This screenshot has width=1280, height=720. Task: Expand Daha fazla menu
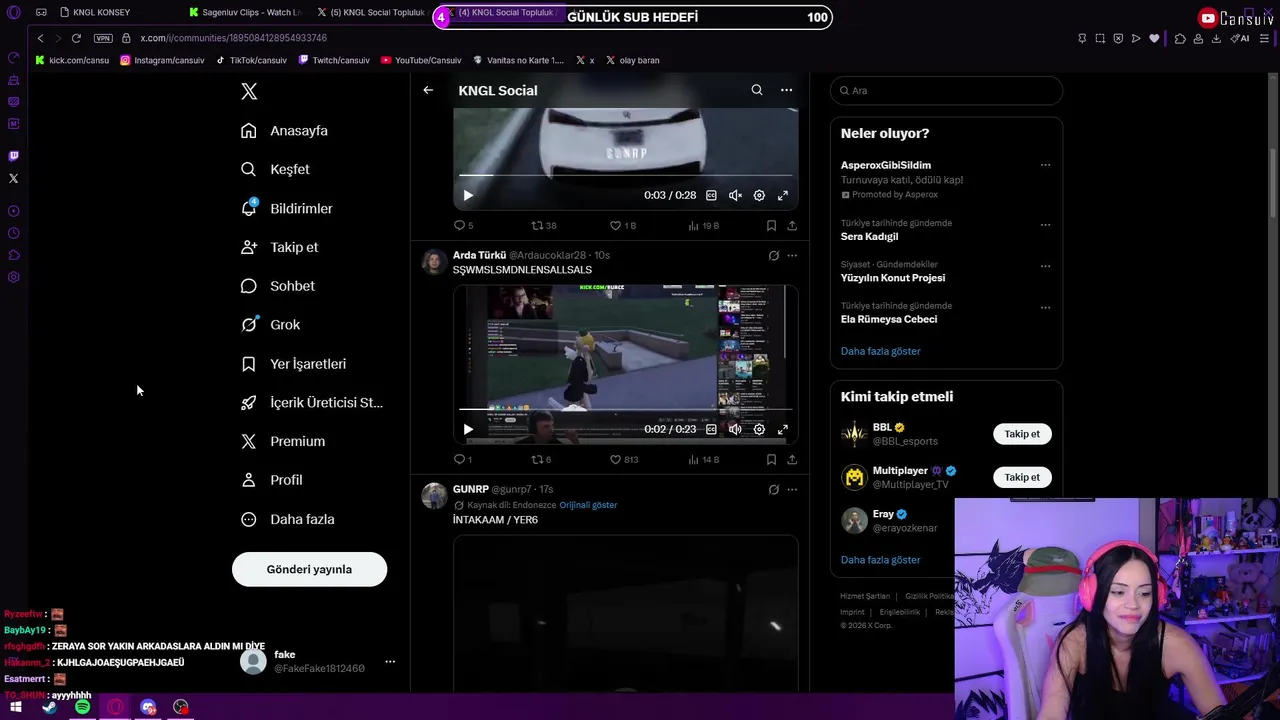(288, 519)
